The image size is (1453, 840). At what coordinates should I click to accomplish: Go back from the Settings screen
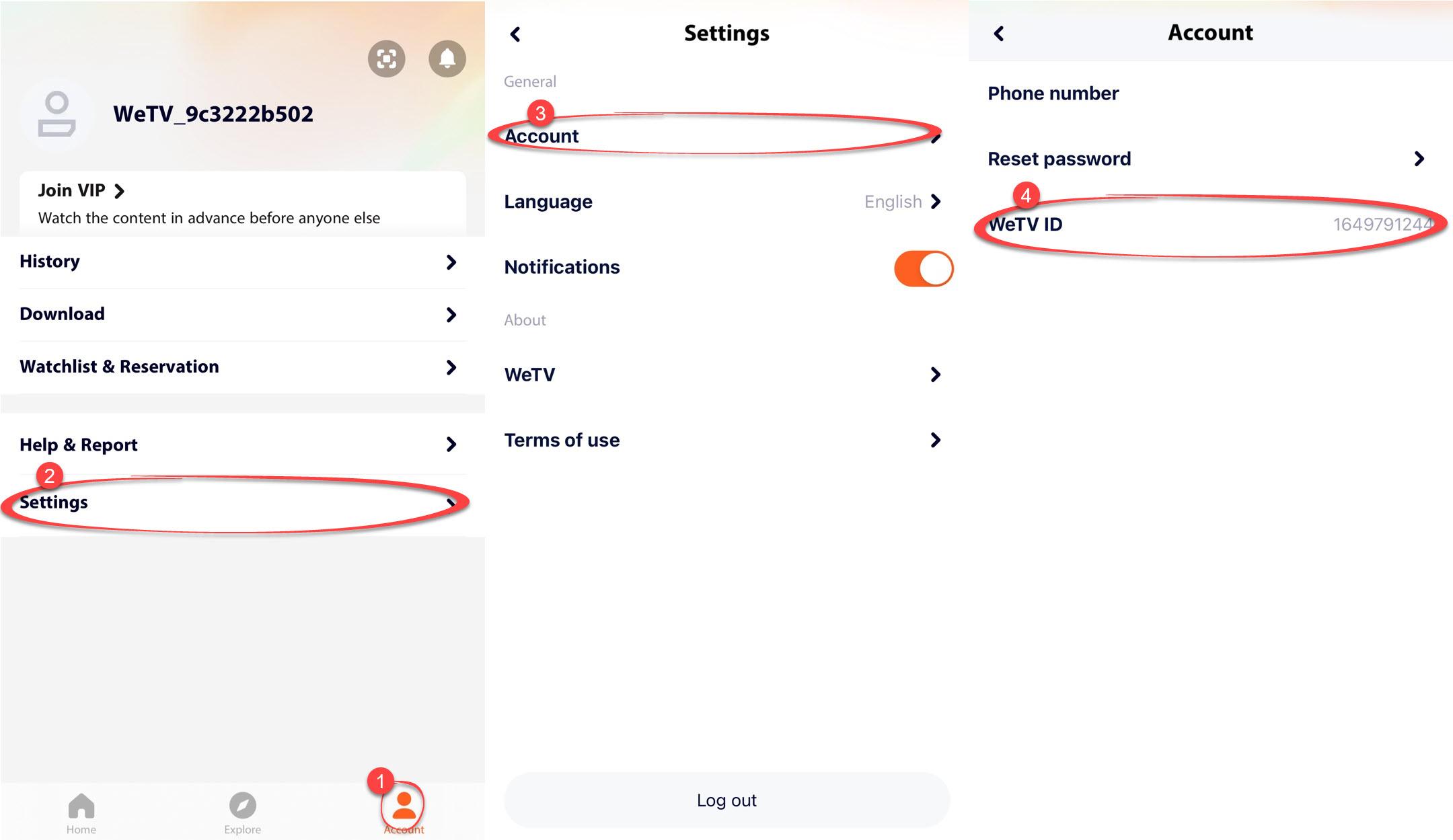[516, 34]
